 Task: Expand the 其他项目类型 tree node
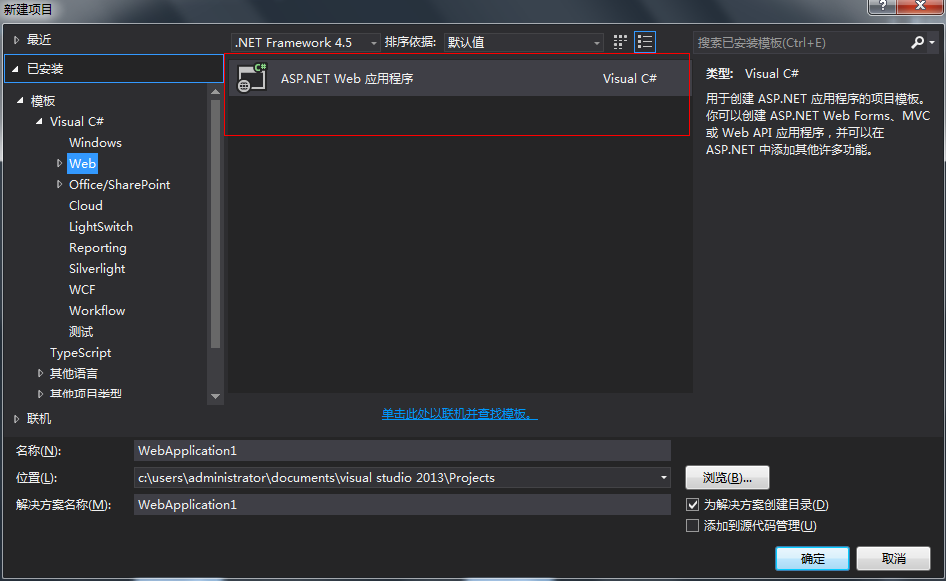(x=40, y=393)
